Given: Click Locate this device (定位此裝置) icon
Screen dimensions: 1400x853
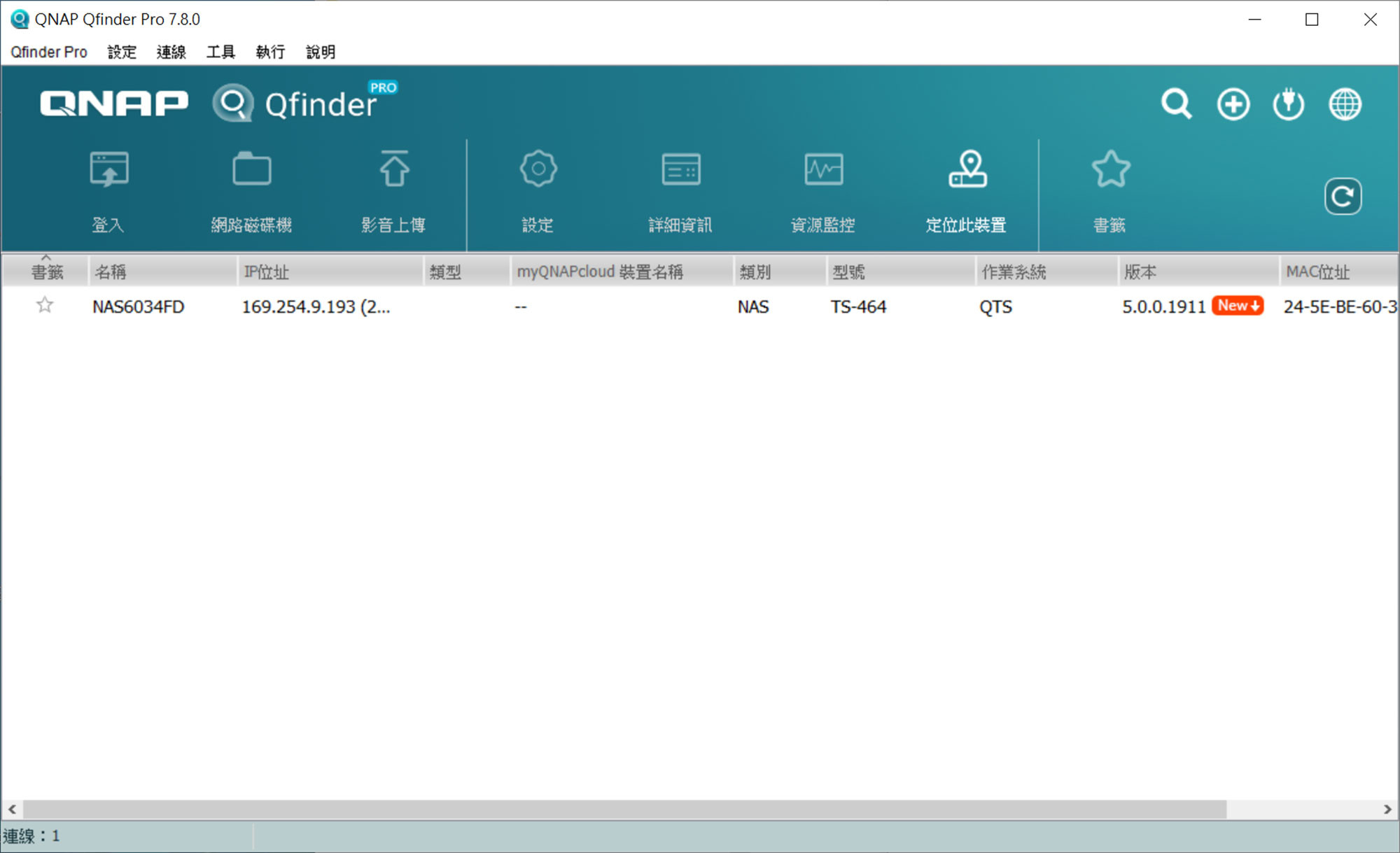Looking at the screenshot, I should point(967,169).
